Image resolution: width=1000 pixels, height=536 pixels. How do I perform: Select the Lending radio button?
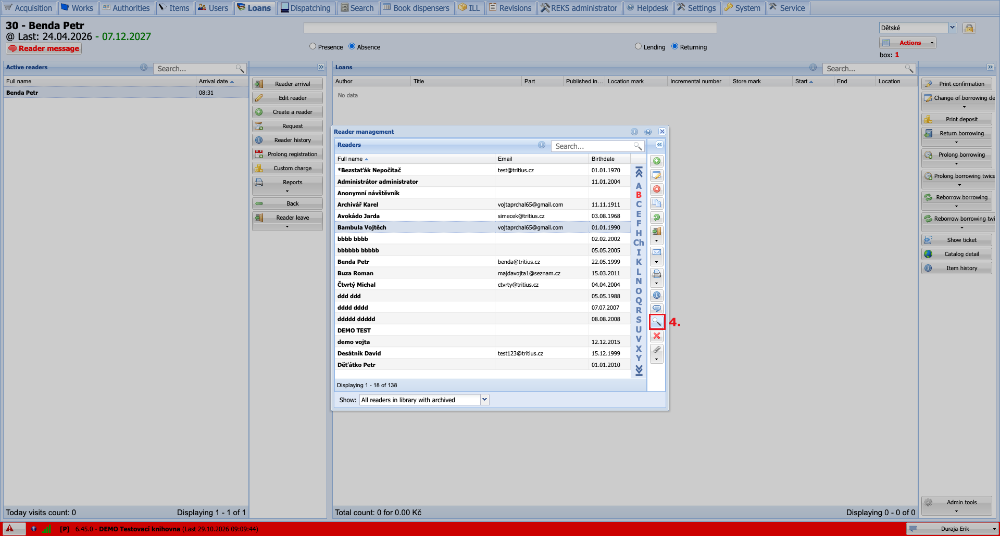point(638,47)
